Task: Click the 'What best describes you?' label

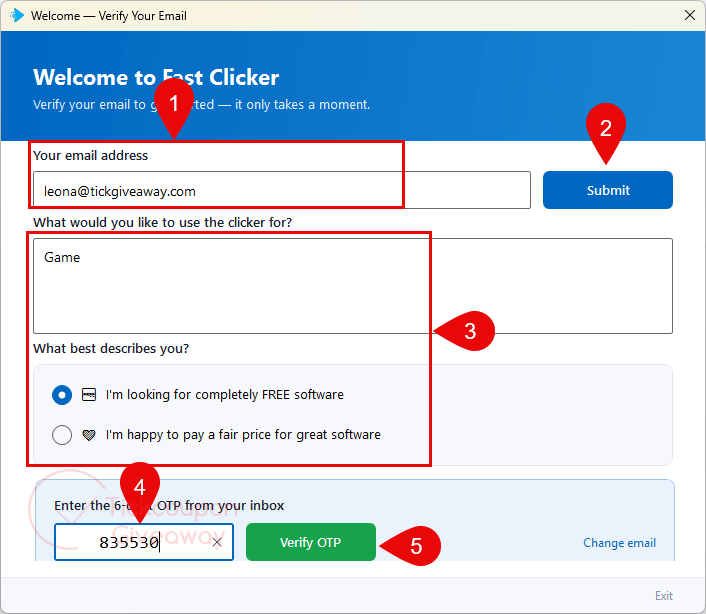Action: pyautogui.click(x=111, y=348)
